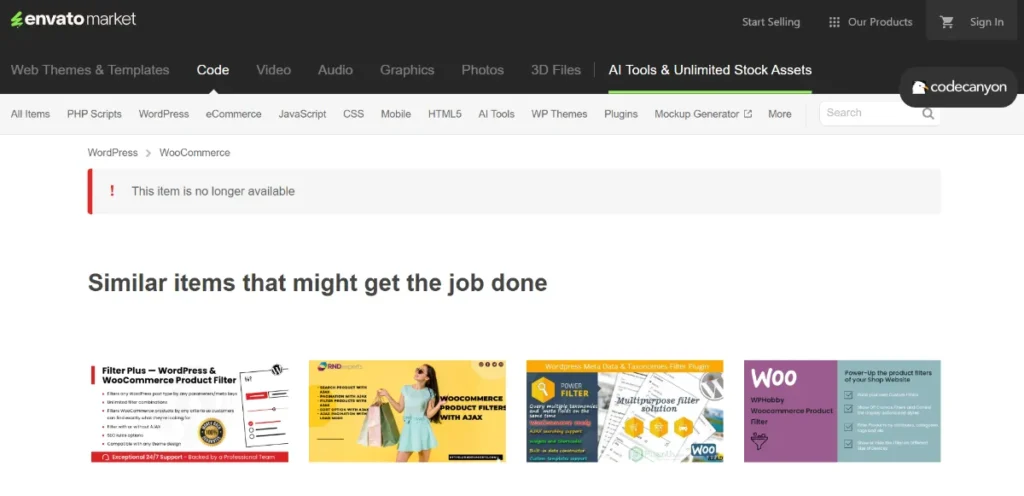Open AI Tools & Unlimited Stock Assets

tap(710, 70)
